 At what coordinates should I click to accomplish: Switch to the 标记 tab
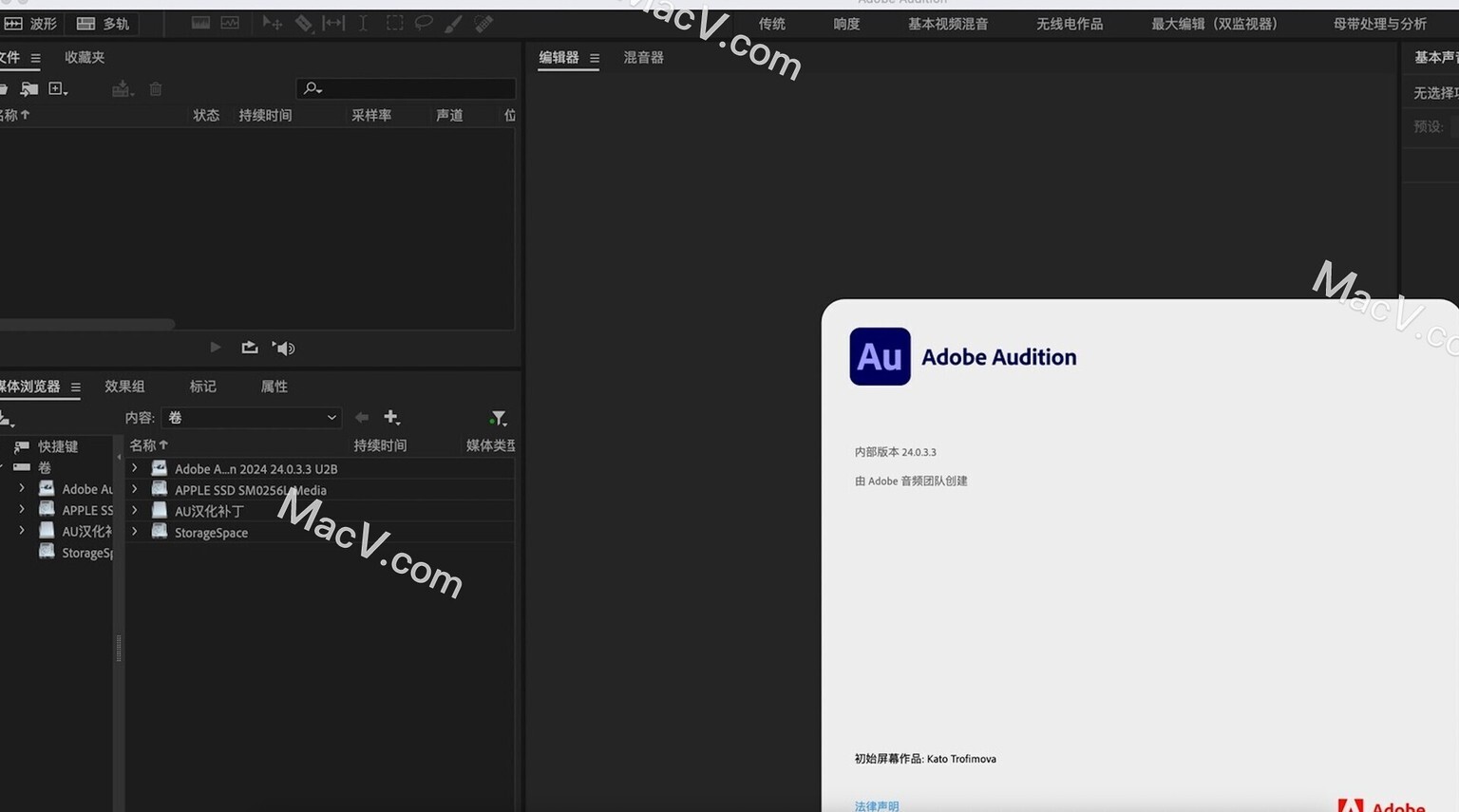[x=202, y=387]
